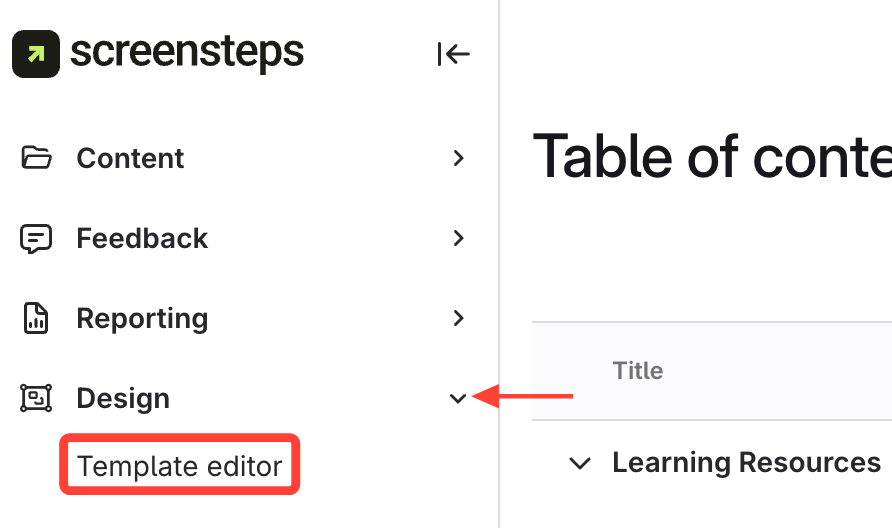Click the screensteps wordmark text
The image size is (892, 528).
tap(187, 52)
